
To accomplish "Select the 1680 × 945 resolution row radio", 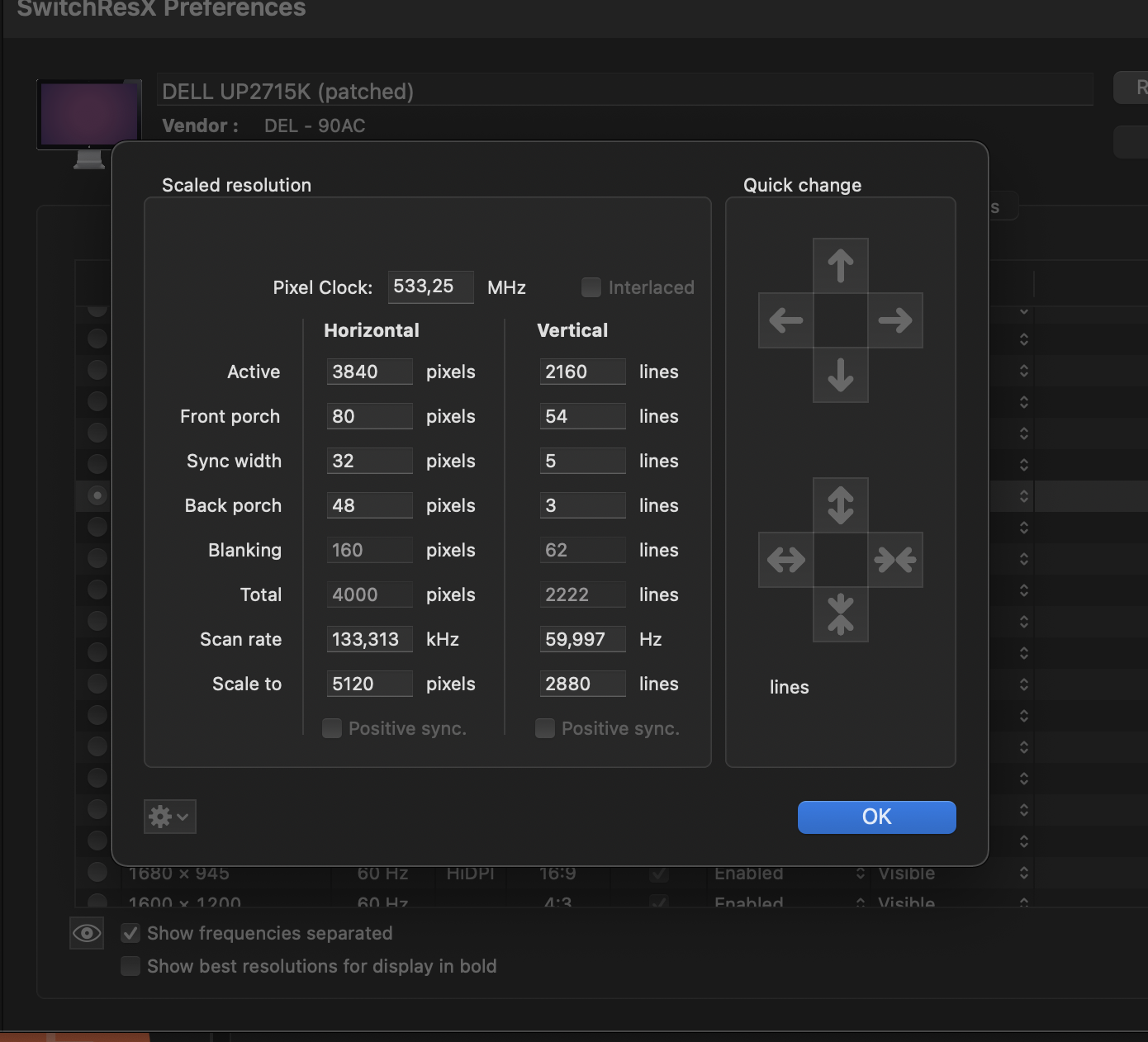I will [97, 872].
